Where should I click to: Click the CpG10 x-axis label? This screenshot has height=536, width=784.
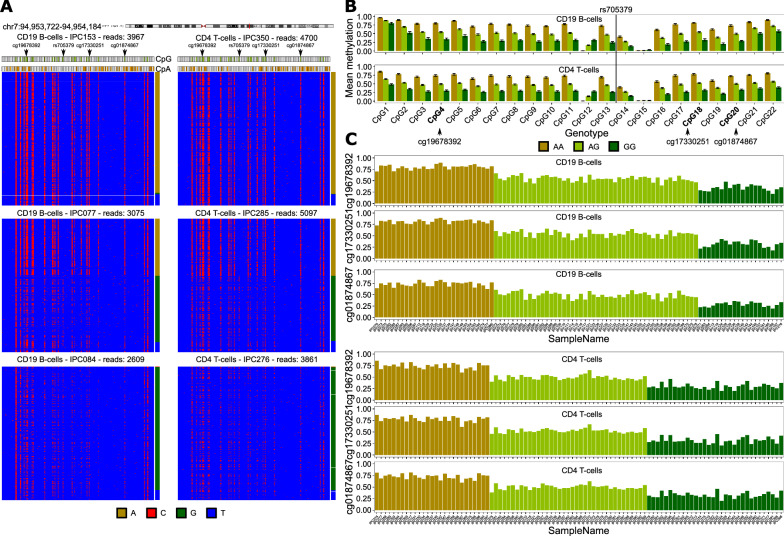coord(544,116)
